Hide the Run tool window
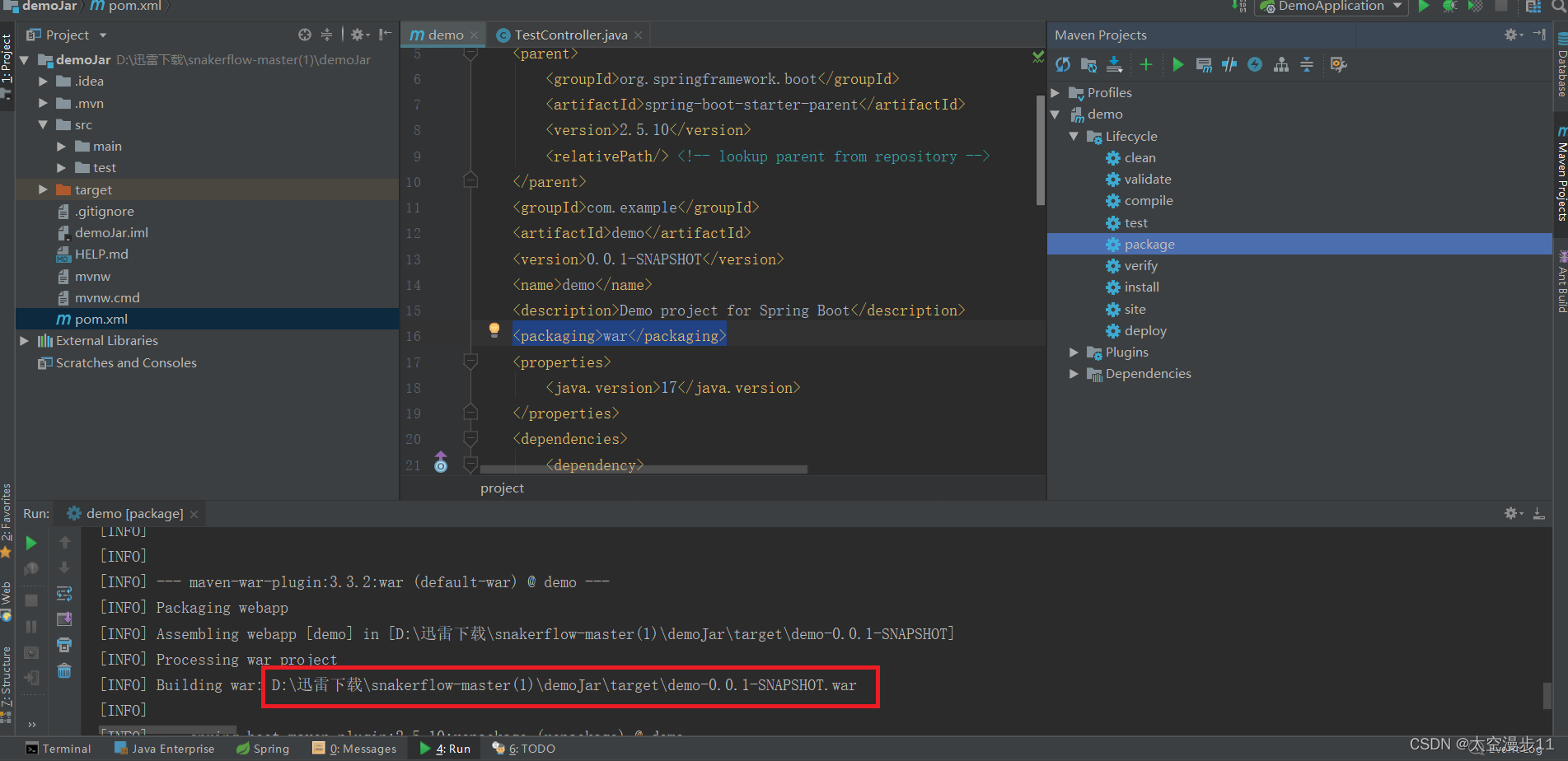Image resolution: width=1568 pixels, height=761 pixels. pyautogui.click(x=1539, y=513)
